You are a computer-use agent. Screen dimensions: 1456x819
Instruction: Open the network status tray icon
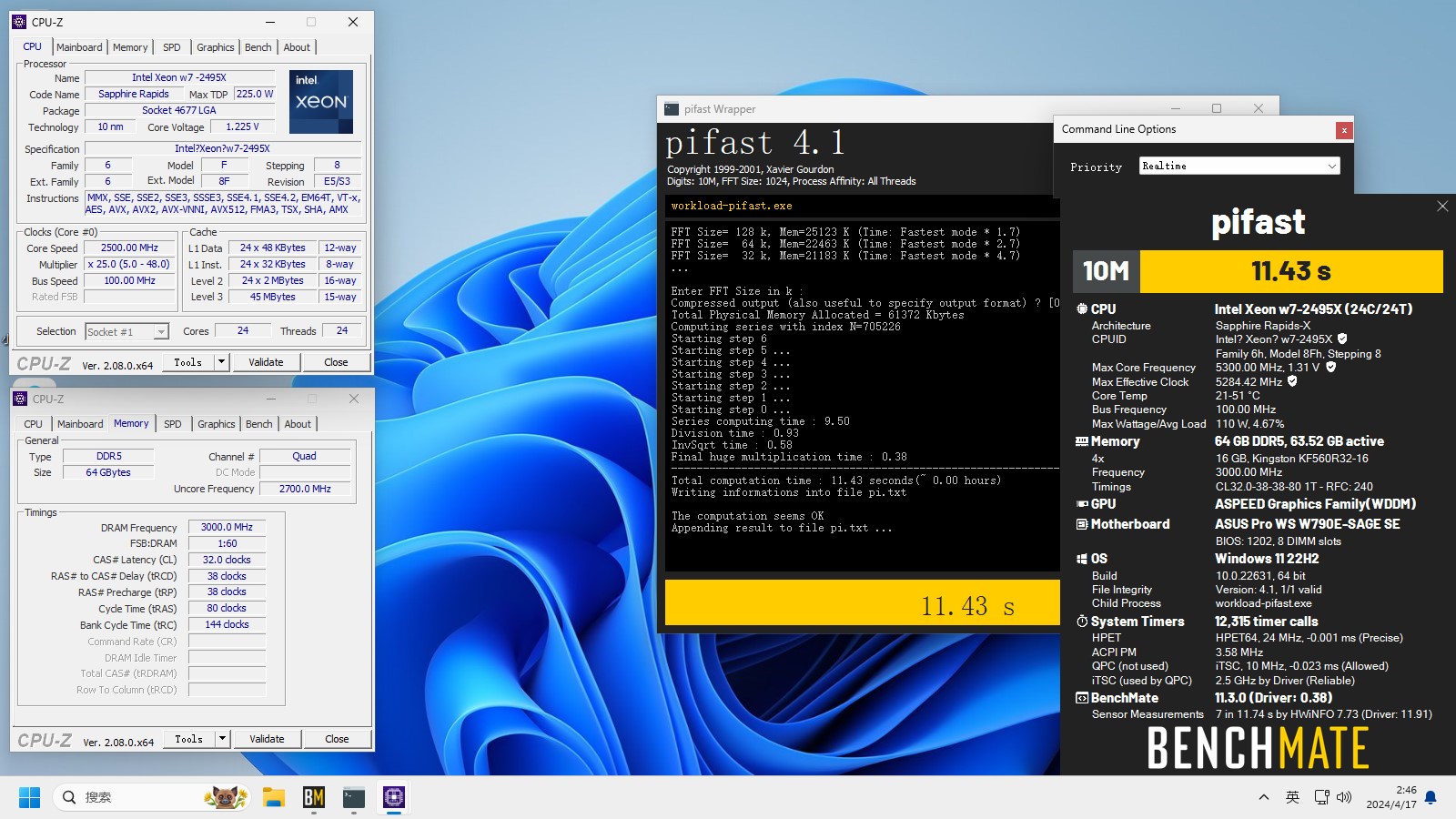[x=1321, y=798]
